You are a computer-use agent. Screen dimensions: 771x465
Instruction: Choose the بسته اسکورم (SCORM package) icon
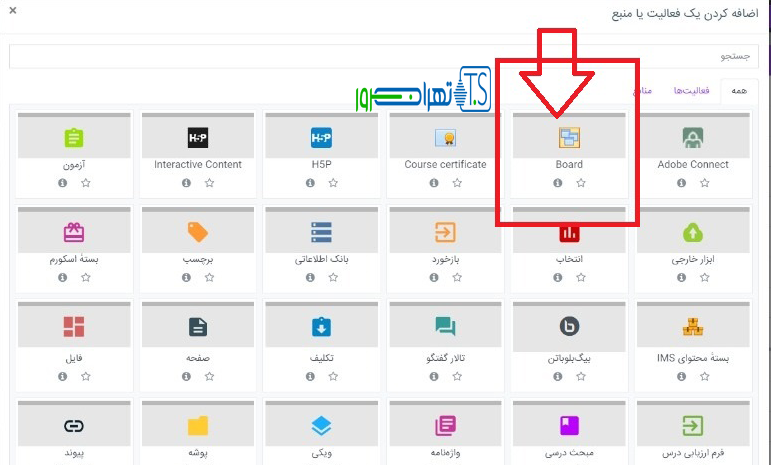click(74, 233)
